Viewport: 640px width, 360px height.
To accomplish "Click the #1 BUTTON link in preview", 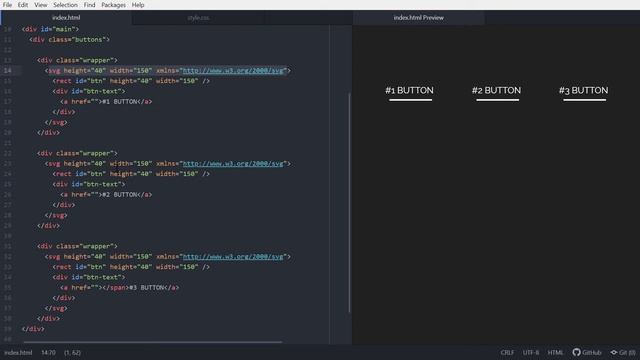I will pyautogui.click(x=409, y=90).
